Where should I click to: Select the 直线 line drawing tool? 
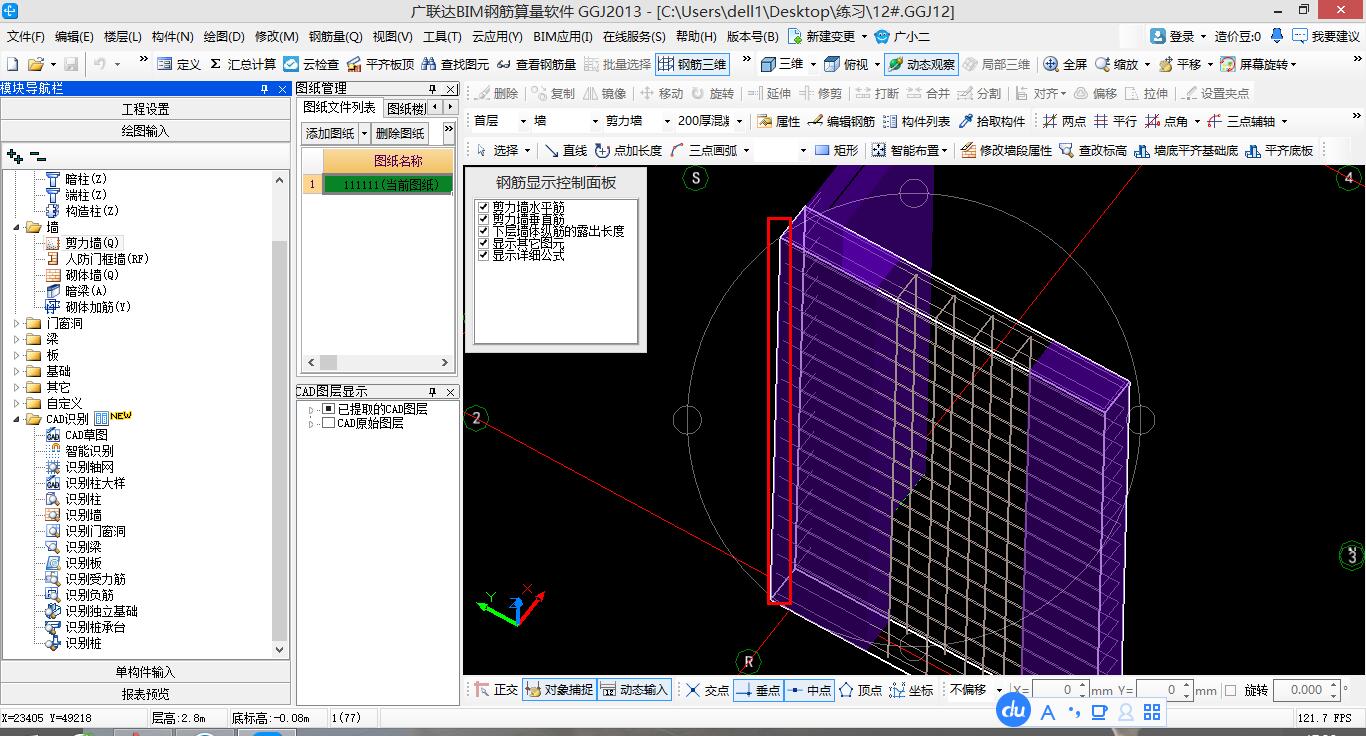pos(566,150)
